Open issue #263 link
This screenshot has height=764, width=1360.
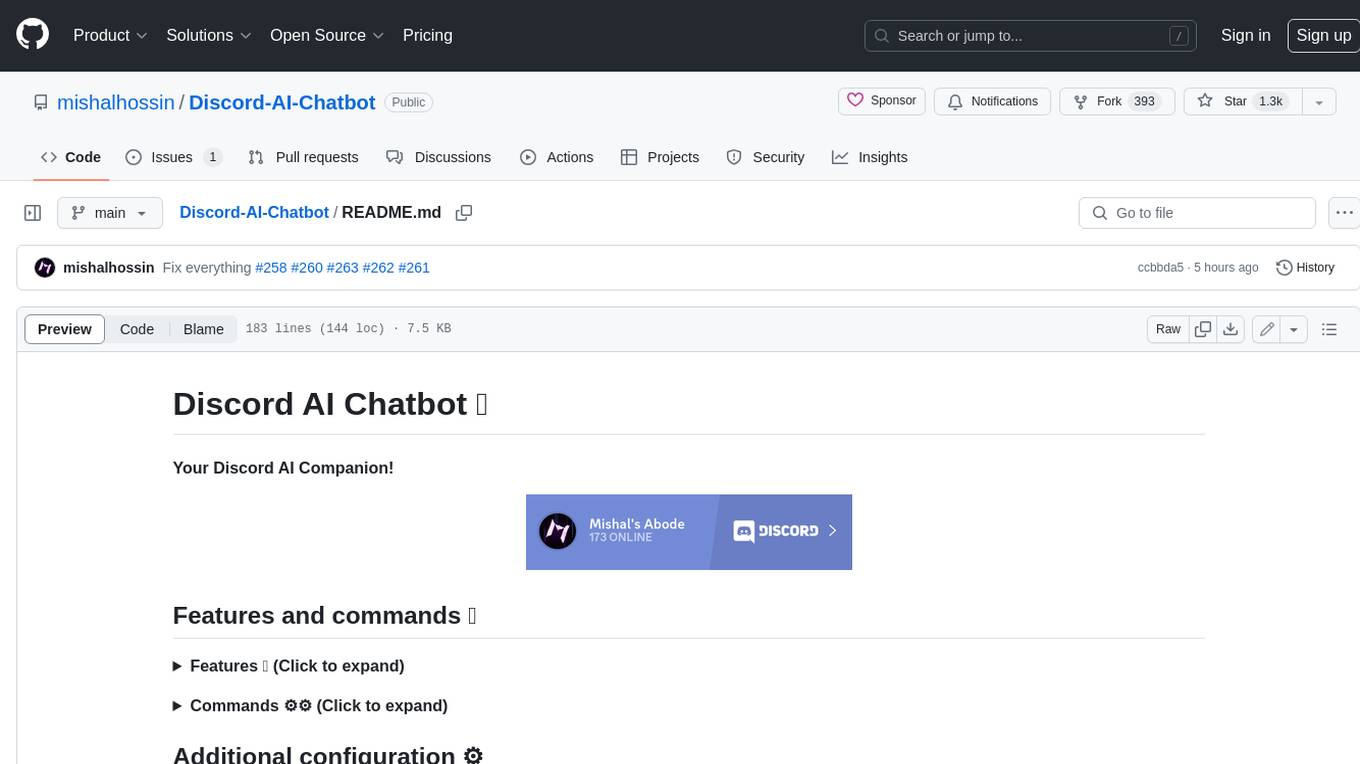[342, 267]
